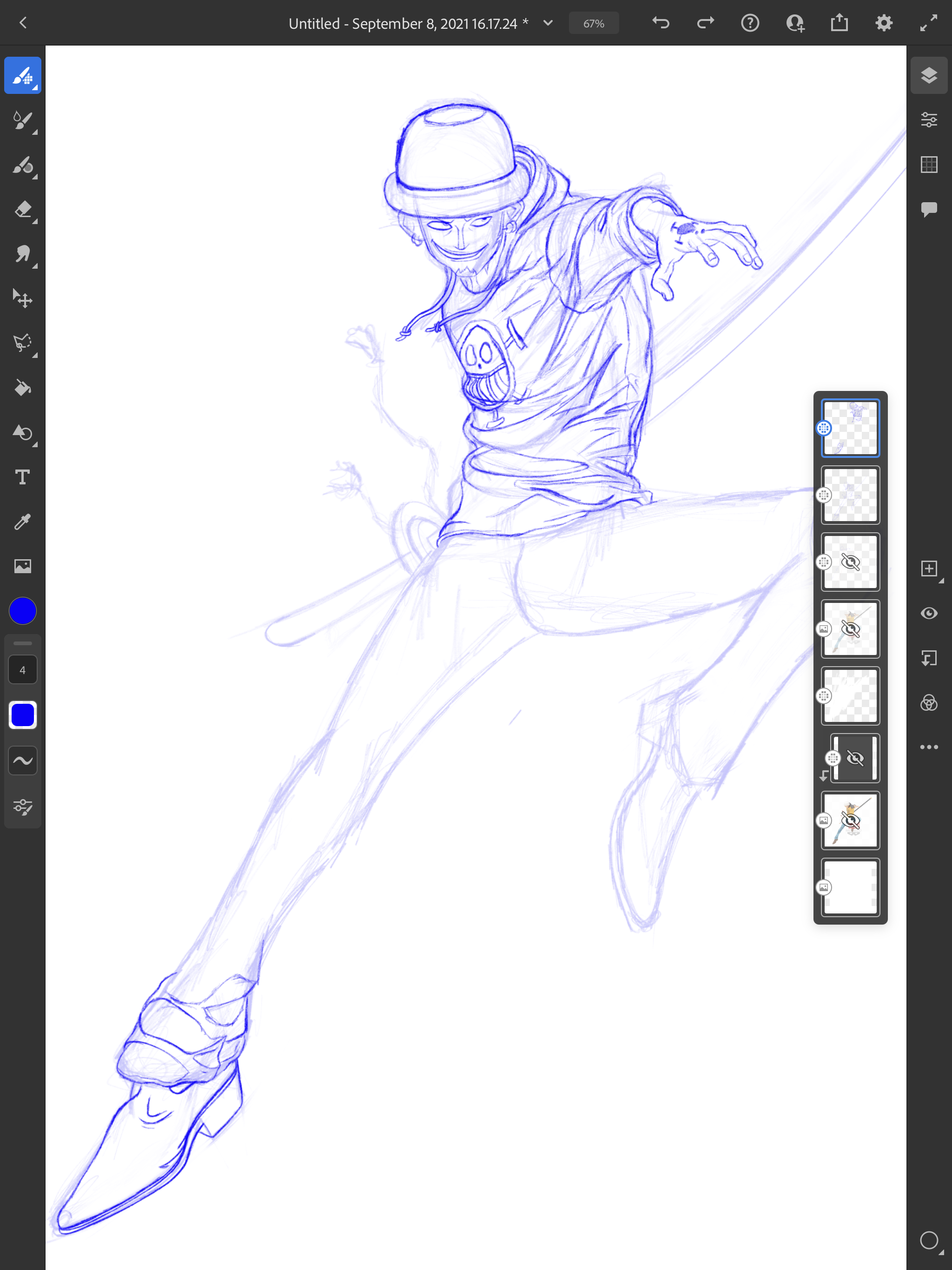Select the Text tool
952x1270 pixels.
click(22, 477)
